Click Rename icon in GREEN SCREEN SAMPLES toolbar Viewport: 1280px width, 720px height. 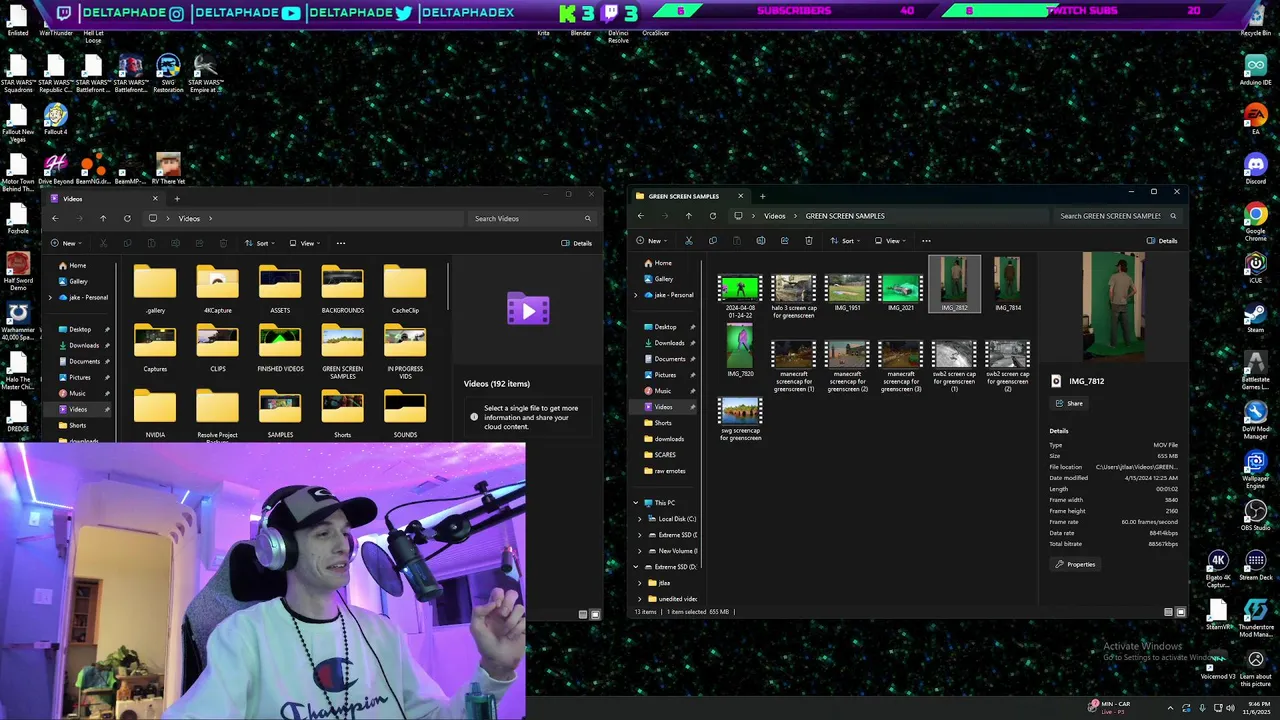[x=760, y=241]
